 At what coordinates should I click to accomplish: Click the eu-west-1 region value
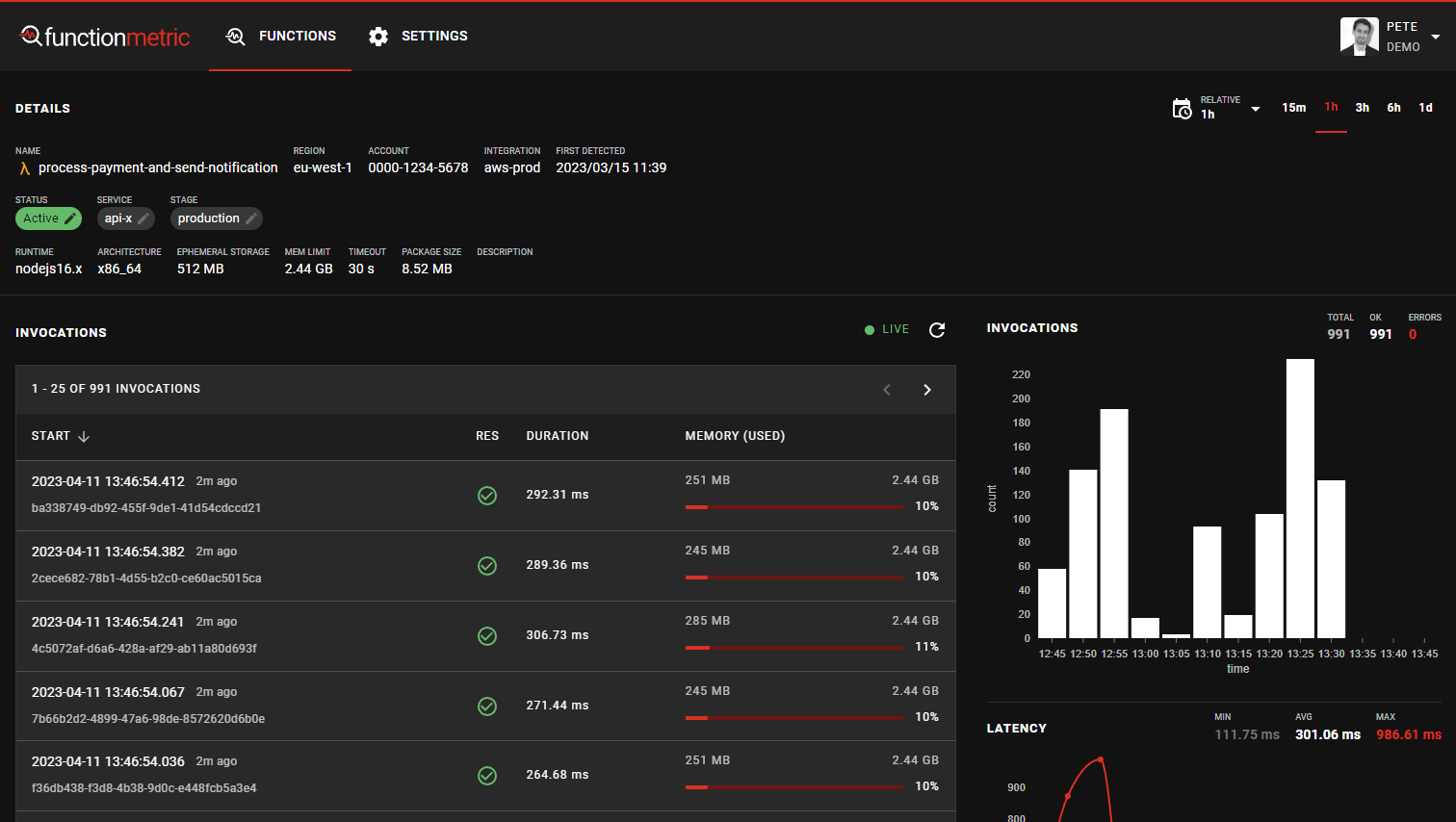point(323,167)
